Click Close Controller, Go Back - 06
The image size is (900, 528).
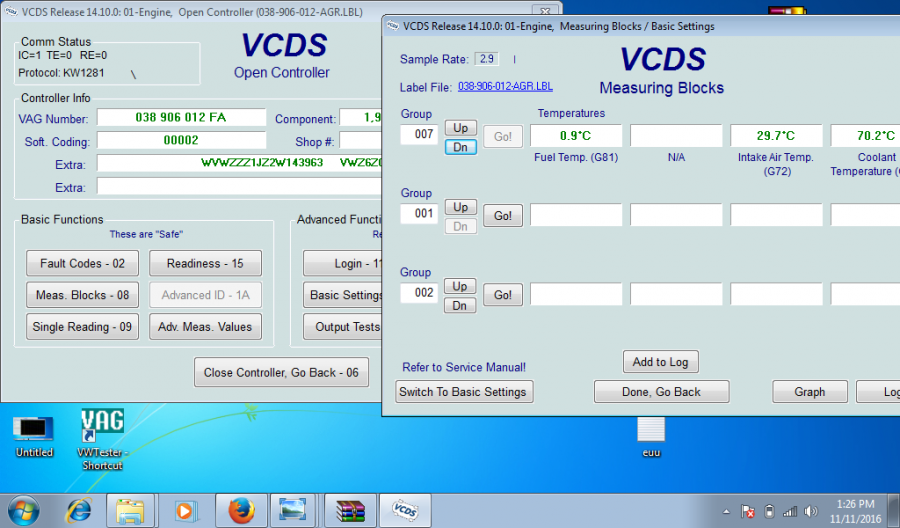point(281,372)
